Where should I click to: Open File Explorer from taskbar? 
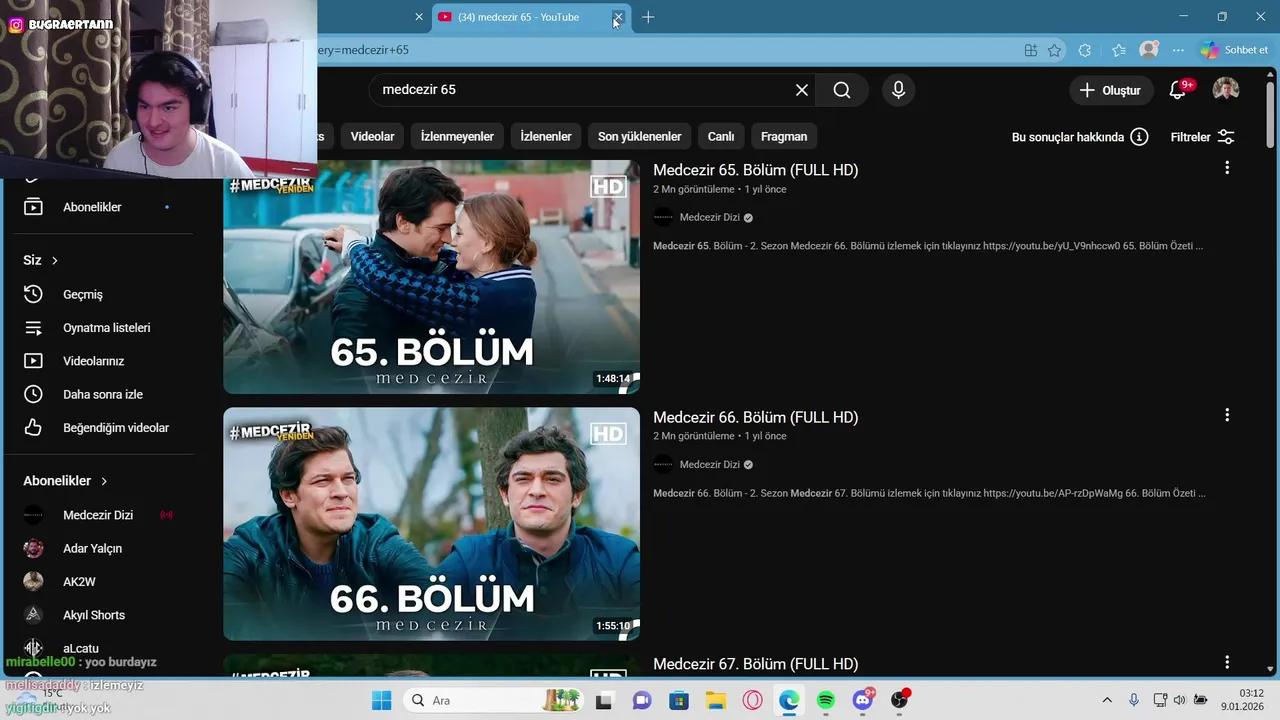pos(715,700)
